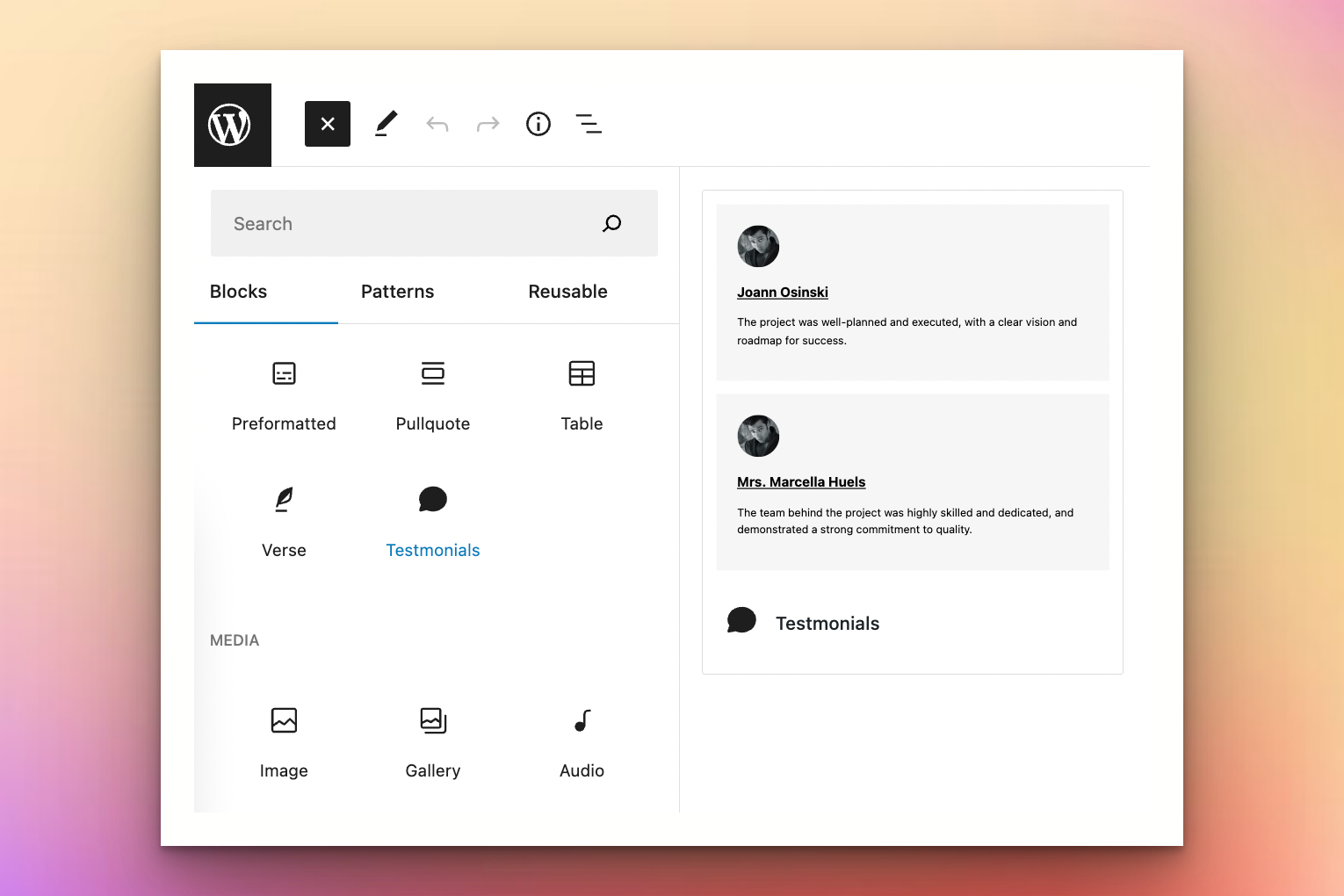Select the pencil edit tool
The image size is (1344, 896).
click(x=386, y=124)
